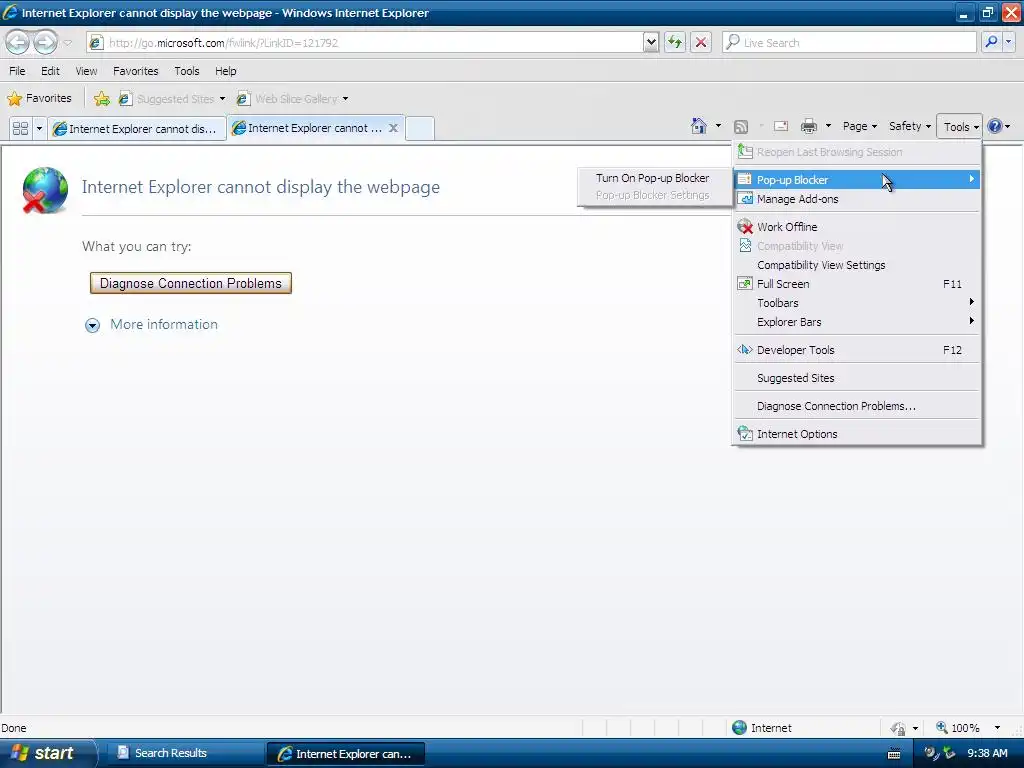Viewport: 1024px width, 768px height.
Task: Click the Tools command bar button
Action: coord(960,127)
